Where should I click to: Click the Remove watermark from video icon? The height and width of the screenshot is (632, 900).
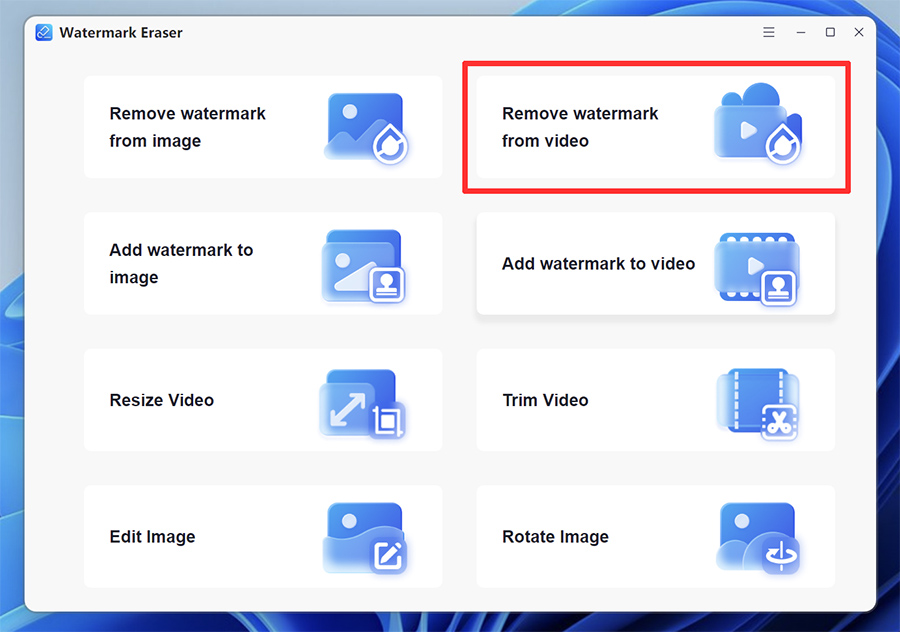point(758,123)
